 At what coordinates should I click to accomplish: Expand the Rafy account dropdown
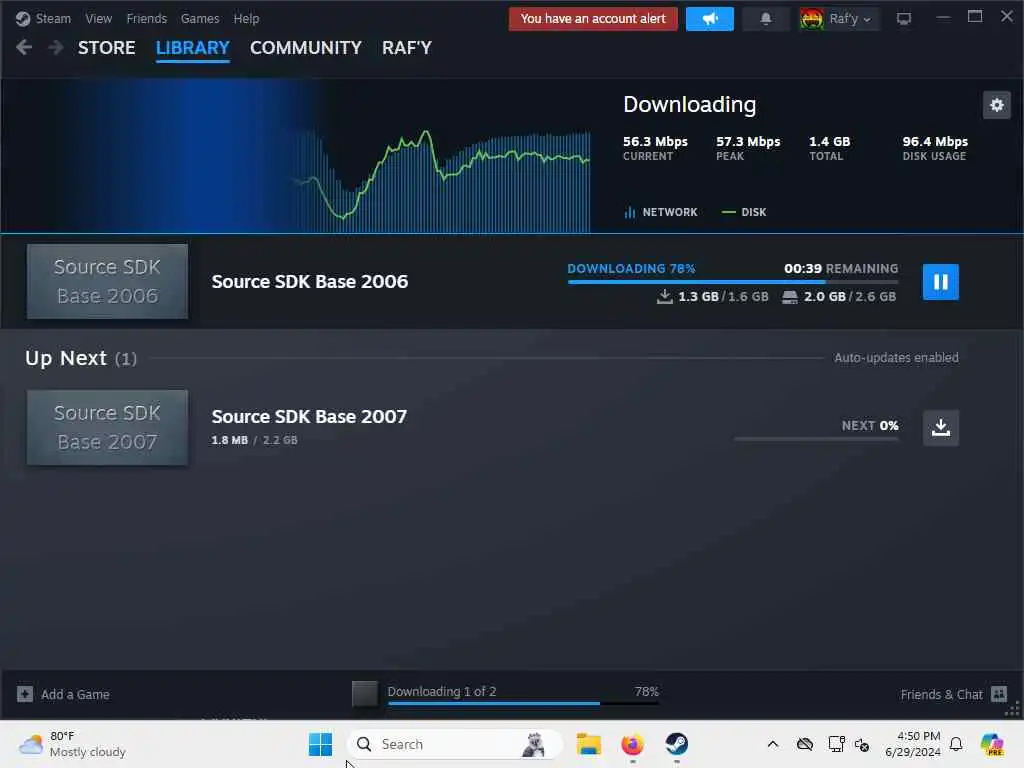click(850, 19)
